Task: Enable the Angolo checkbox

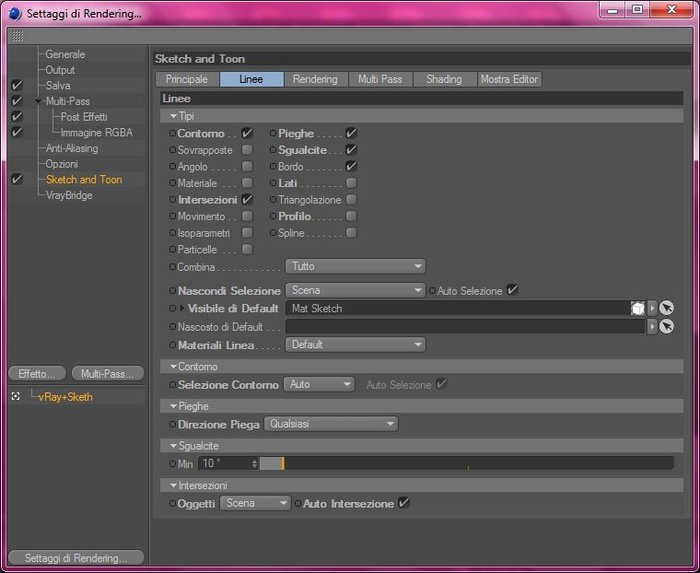Action: pyautogui.click(x=247, y=166)
